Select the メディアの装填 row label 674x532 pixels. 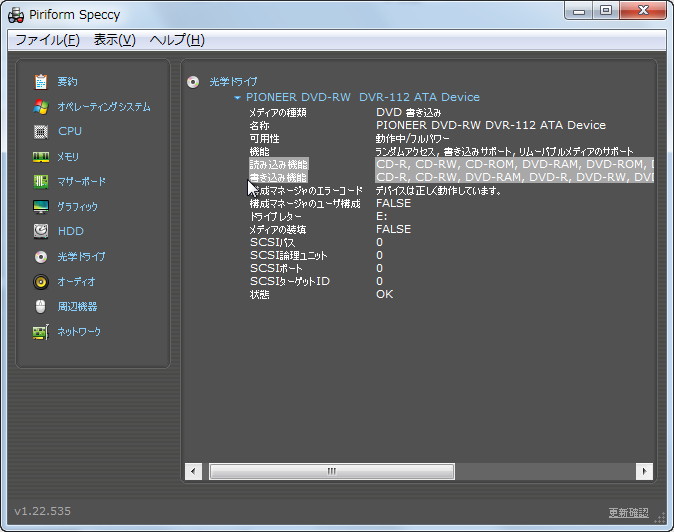pyautogui.click(x=278, y=229)
